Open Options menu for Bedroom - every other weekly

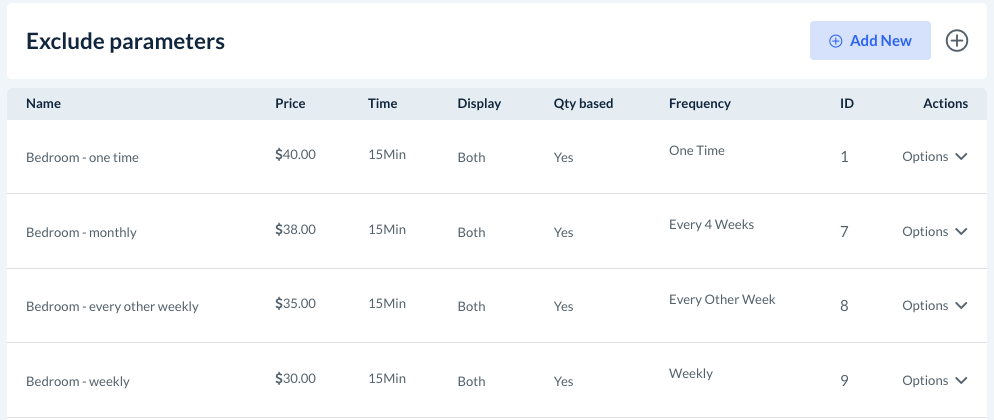point(935,306)
